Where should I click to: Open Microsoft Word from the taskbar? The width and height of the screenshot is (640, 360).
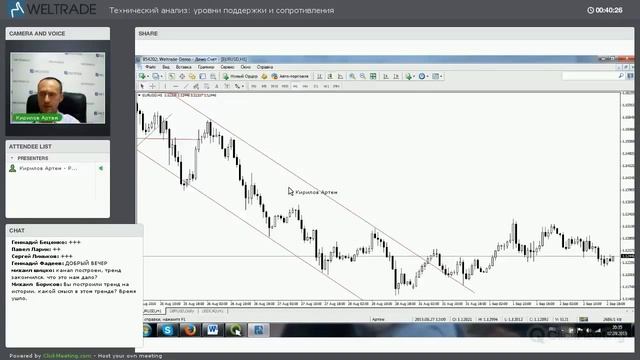212,330
